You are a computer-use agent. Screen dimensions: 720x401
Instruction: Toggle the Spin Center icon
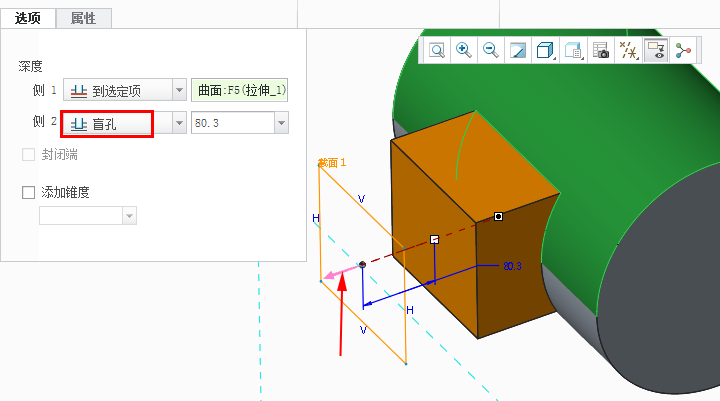click(683, 50)
